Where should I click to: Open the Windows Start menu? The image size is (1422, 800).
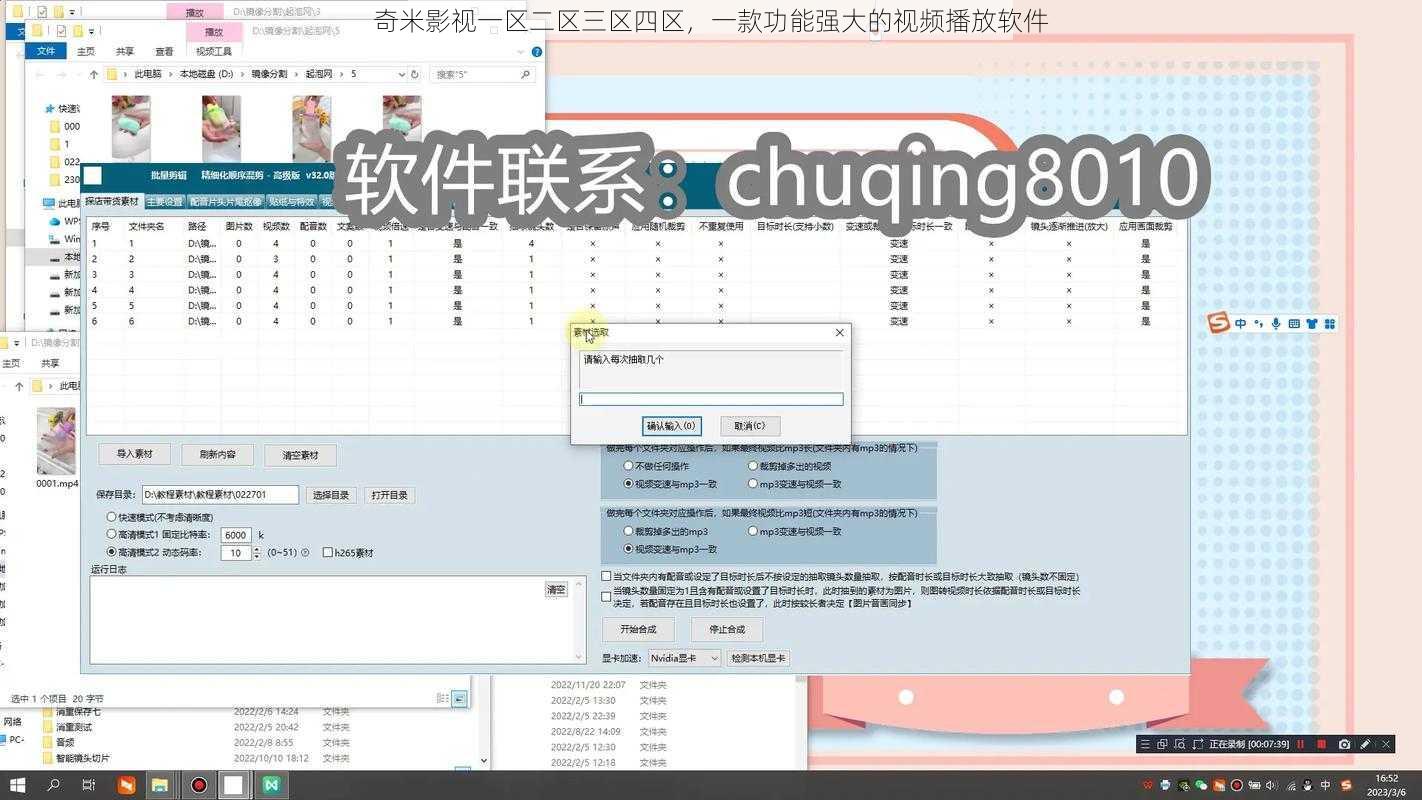pyautogui.click(x=16, y=785)
